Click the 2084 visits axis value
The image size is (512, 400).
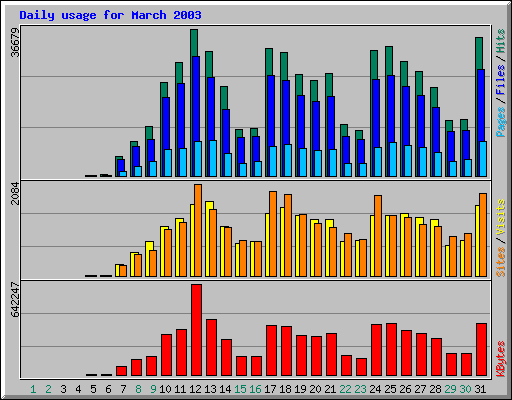15,193
